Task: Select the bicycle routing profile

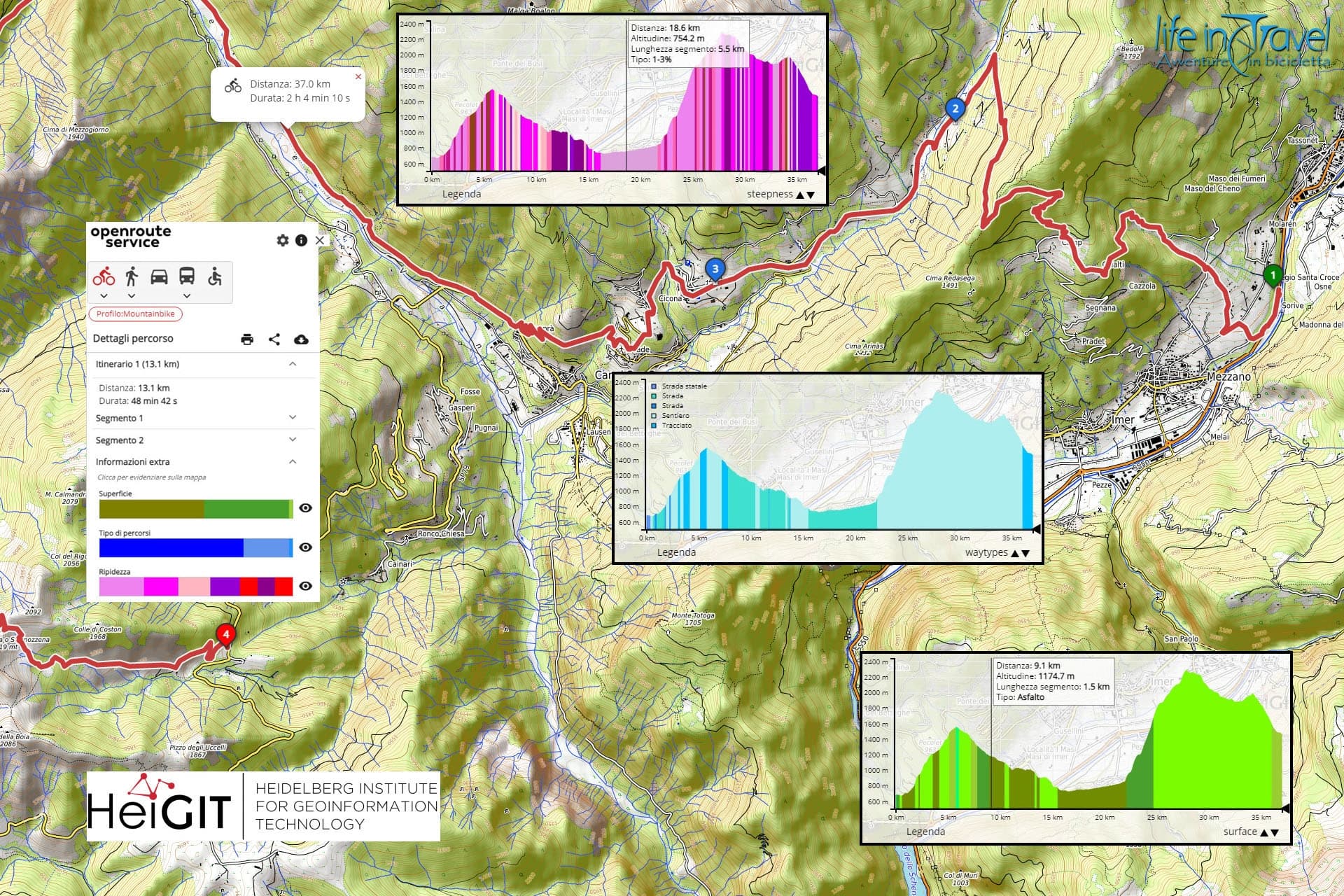Action: point(104,276)
